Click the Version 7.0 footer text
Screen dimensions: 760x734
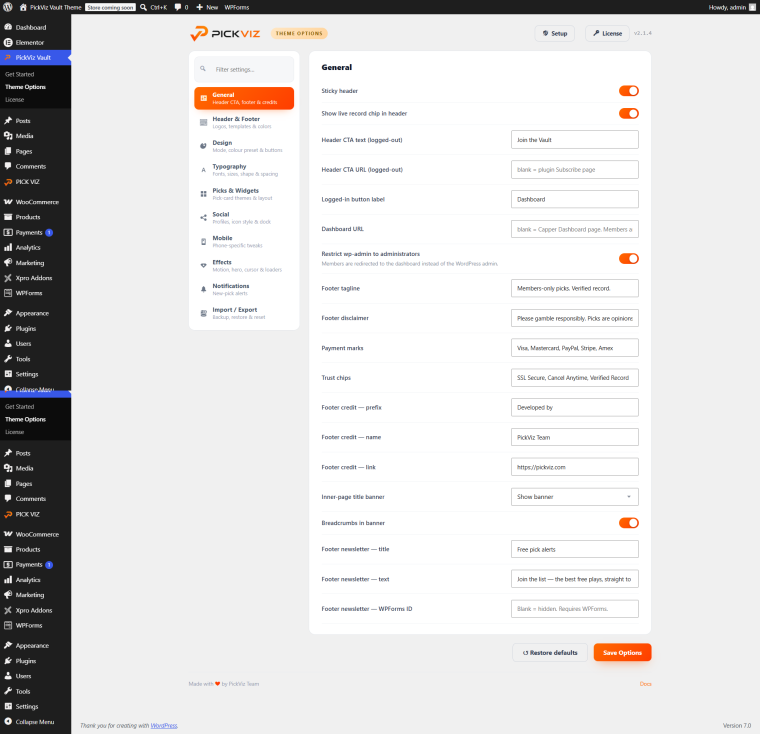pos(737,725)
